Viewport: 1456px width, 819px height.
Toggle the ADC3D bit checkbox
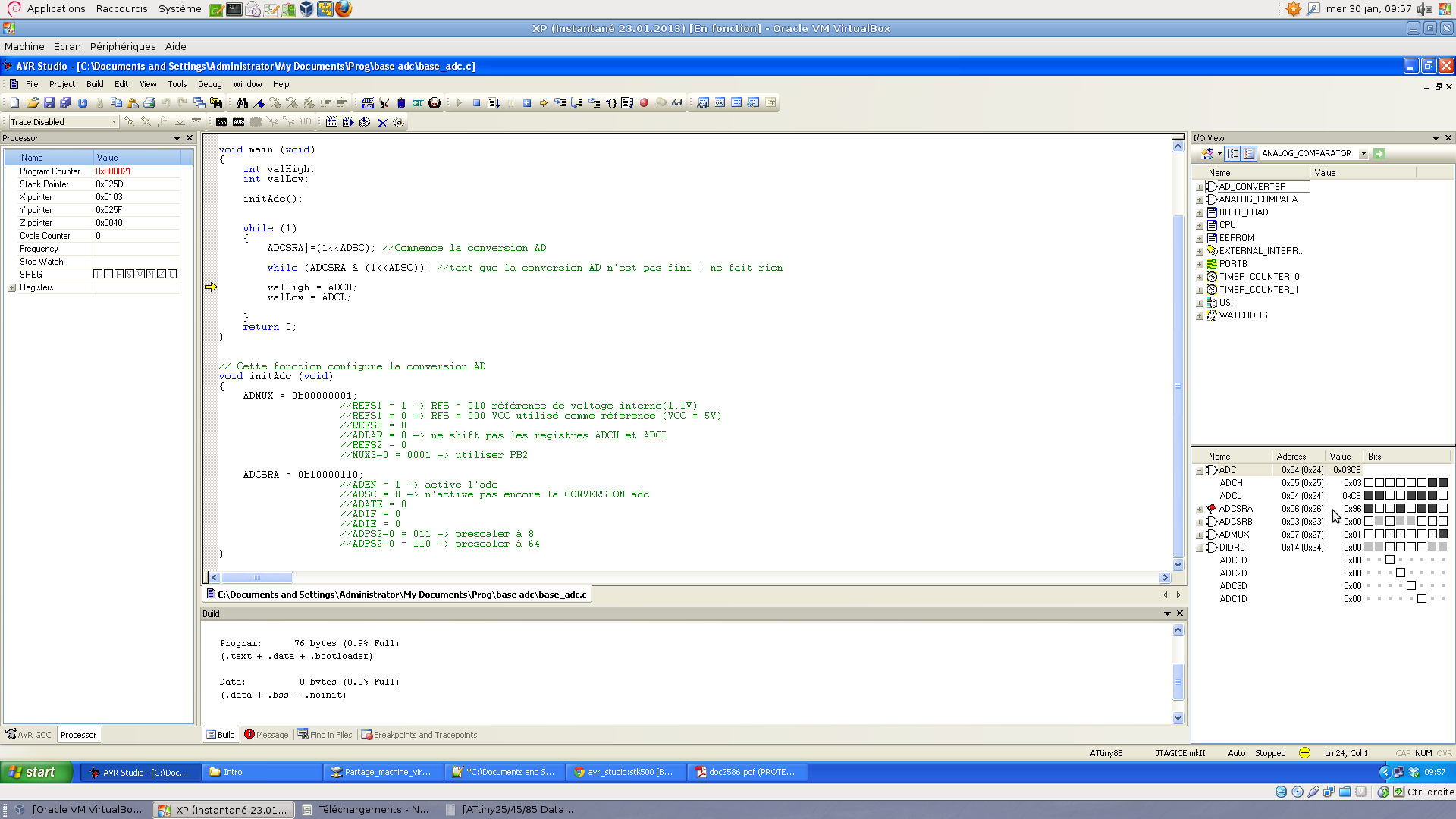point(1411,586)
